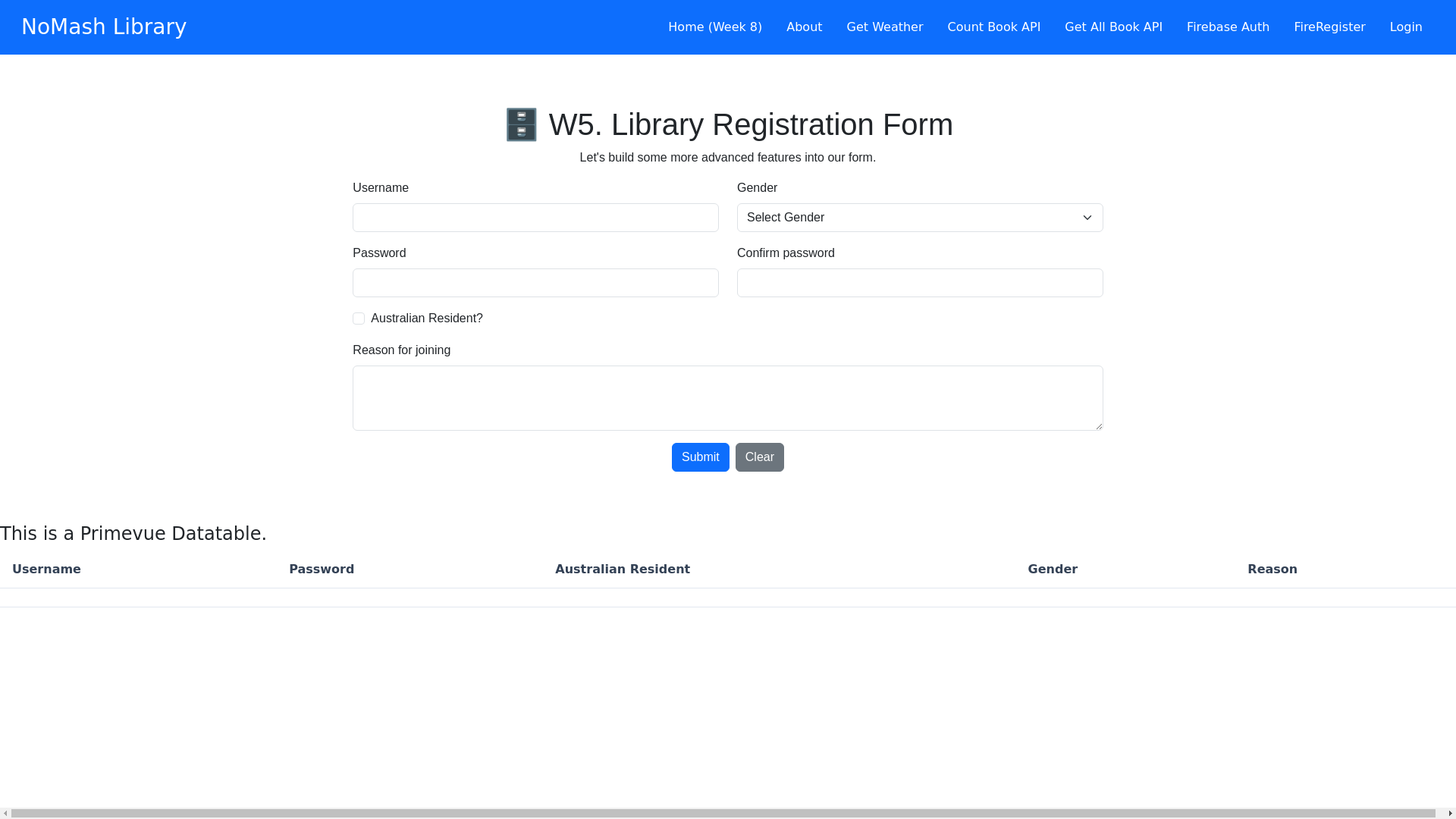Select the Username column header
Viewport: 1456px width, 819px height.
click(46, 570)
